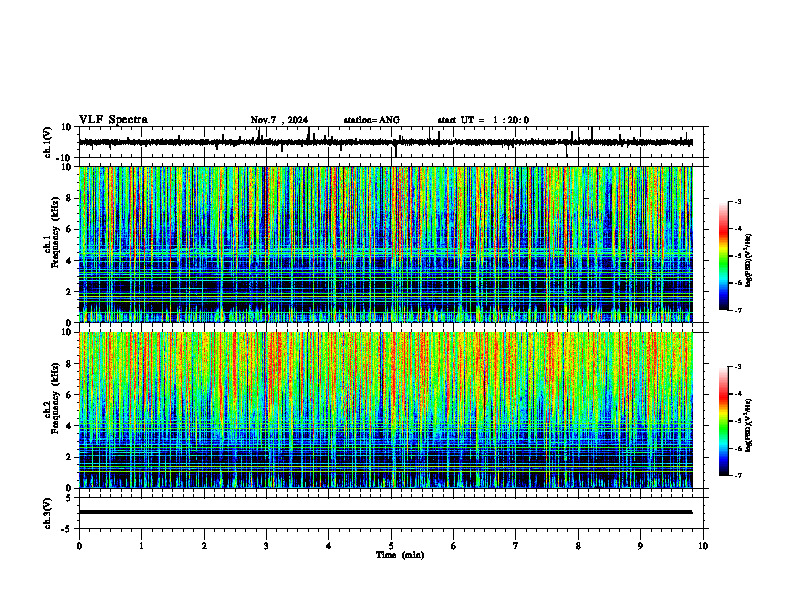
Task: Click the flat ch.3 voltage trace
Action: [x=385, y=512]
